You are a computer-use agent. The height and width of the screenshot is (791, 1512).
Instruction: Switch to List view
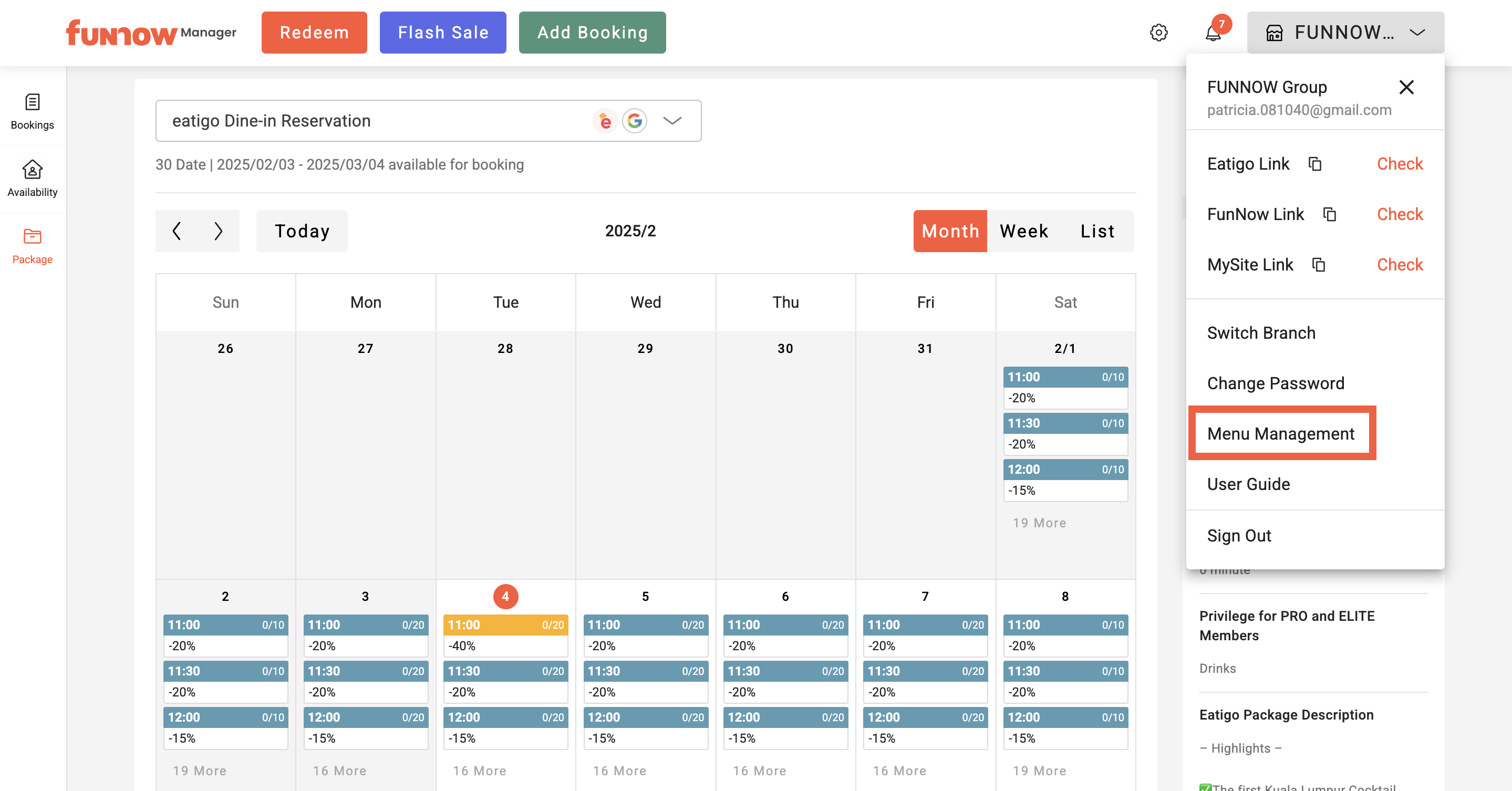pyautogui.click(x=1097, y=231)
